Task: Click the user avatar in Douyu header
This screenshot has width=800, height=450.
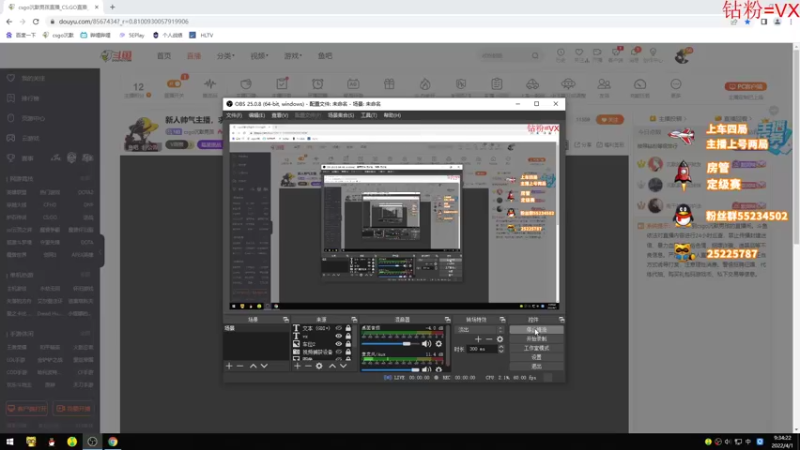Action: (x=682, y=56)
